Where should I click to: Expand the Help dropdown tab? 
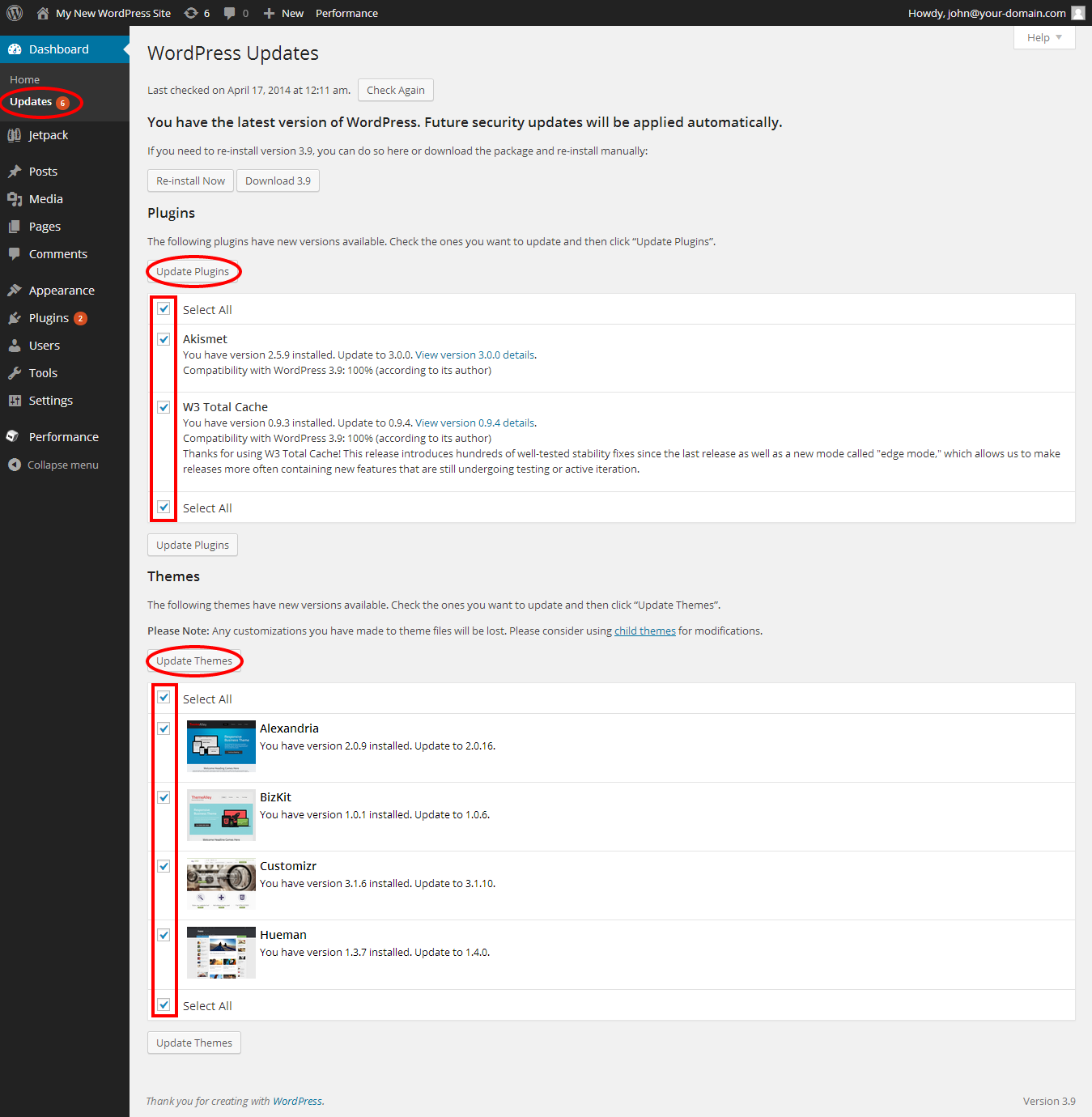click(1044, 37)
